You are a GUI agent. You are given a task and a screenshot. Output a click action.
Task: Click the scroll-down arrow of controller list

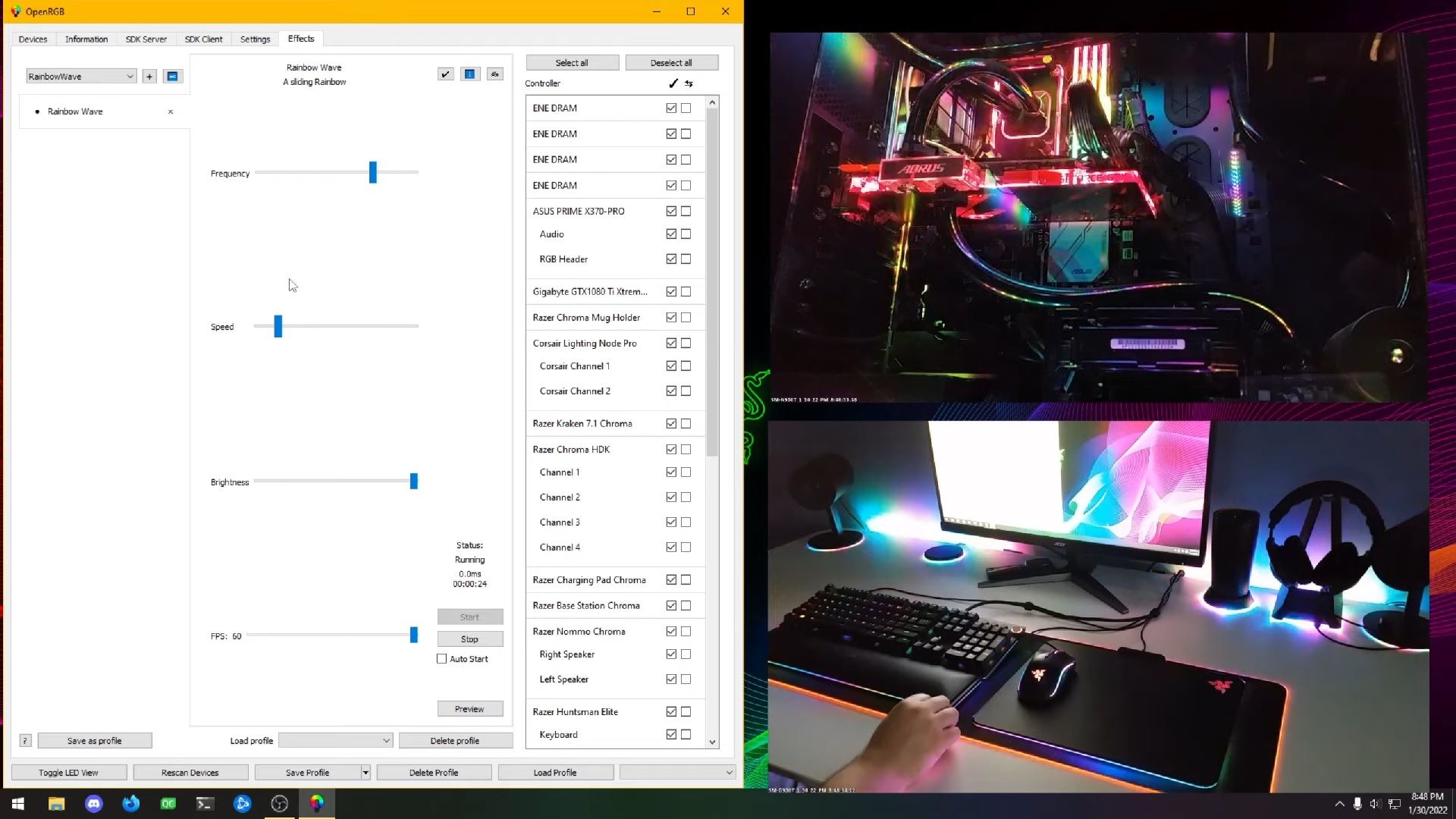point(712,742)
